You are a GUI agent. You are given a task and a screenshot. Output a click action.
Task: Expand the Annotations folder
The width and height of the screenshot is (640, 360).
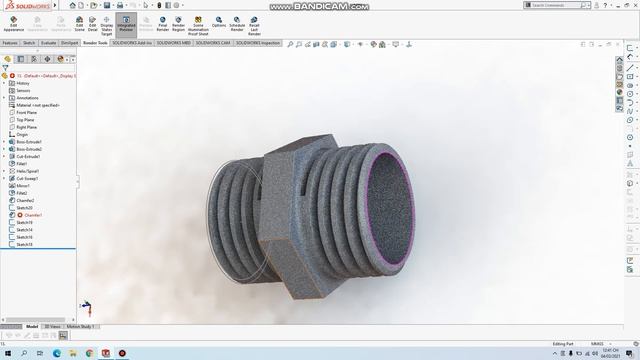(4, 98)
